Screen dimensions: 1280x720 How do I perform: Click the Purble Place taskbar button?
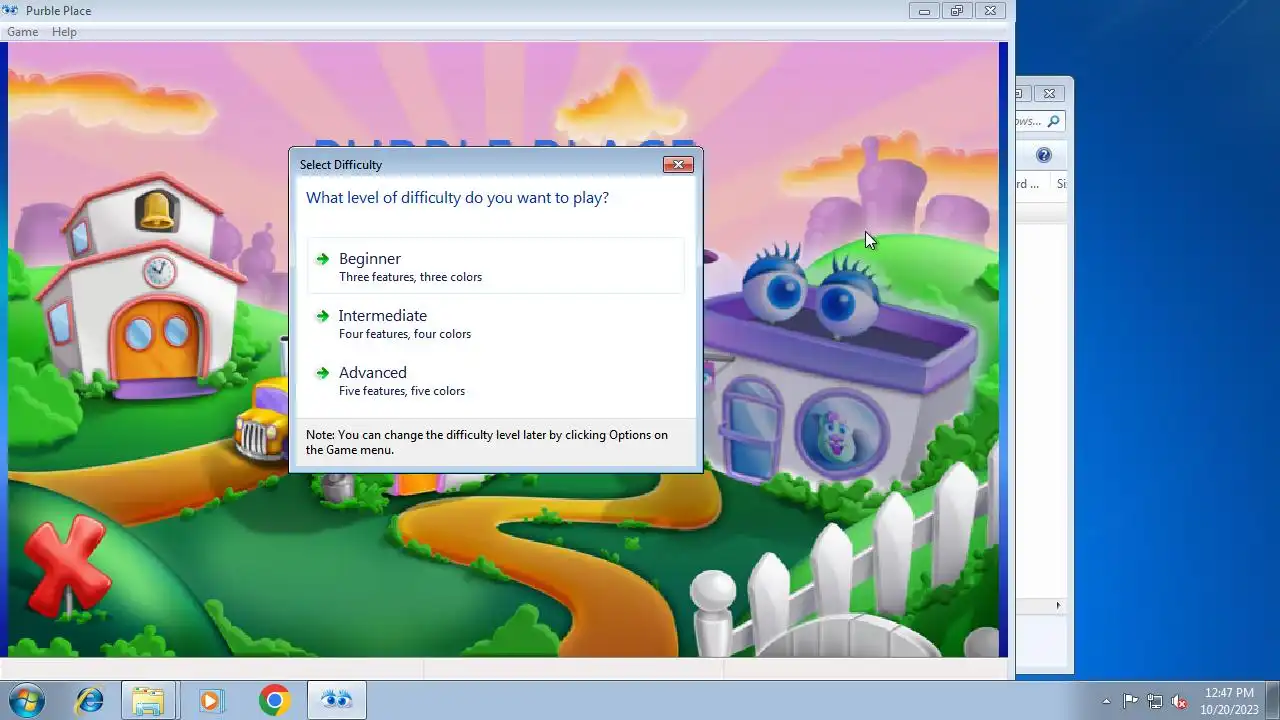[x=337, y=701]
